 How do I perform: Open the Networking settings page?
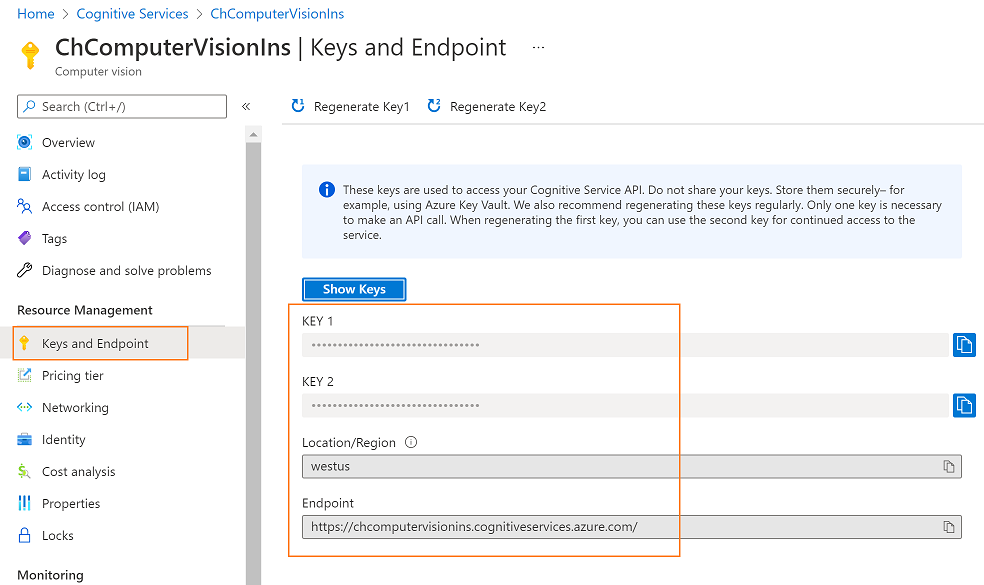(75, 408)
